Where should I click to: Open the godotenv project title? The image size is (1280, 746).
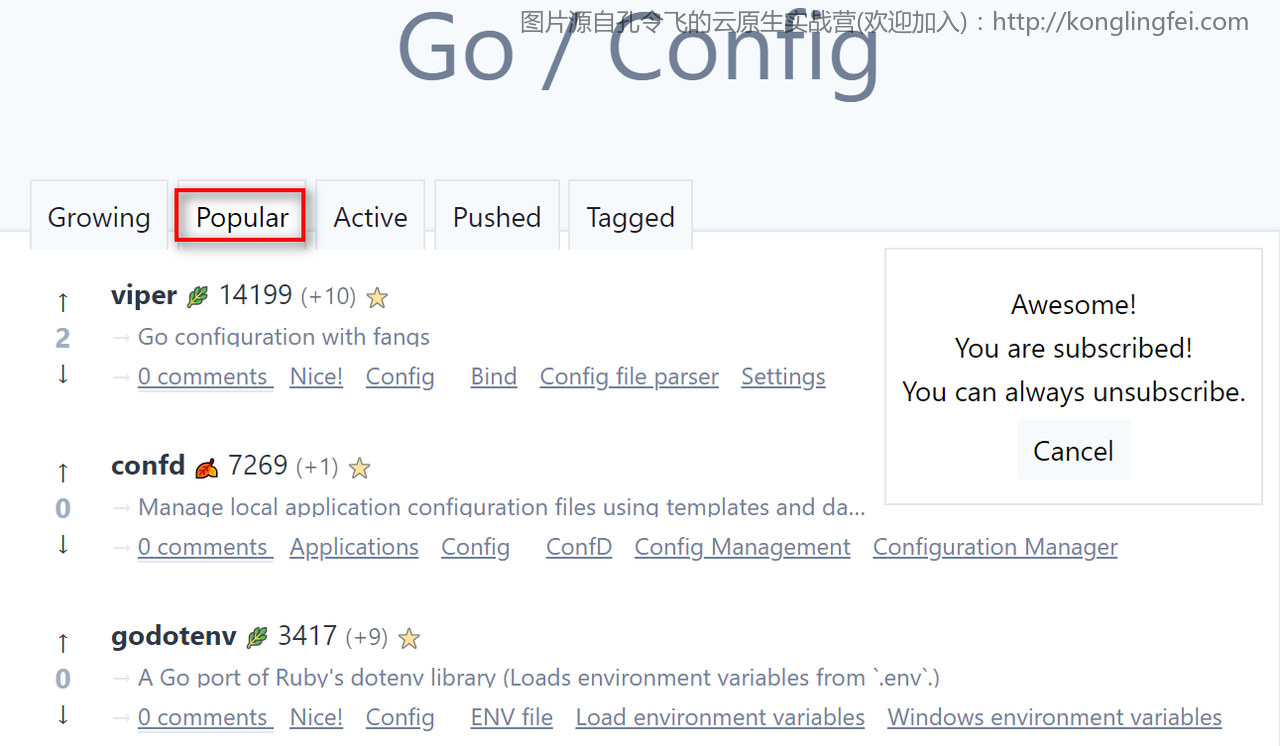pyautogui.click(x=174, y=636)
